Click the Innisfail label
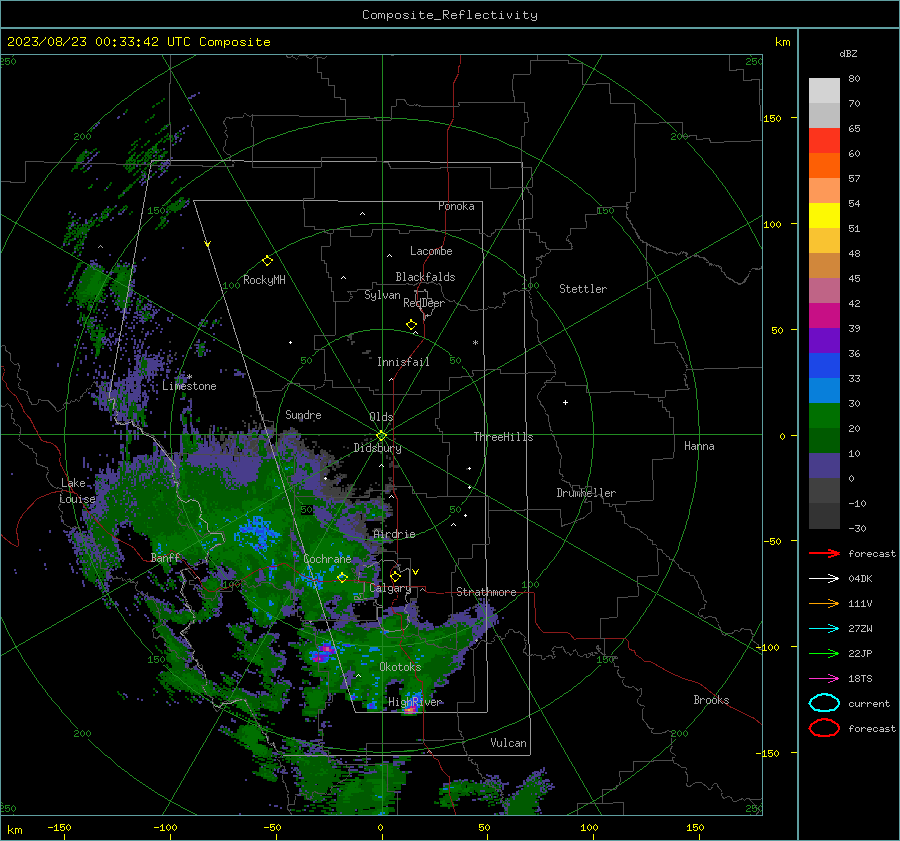Image resolution: width=900 pixels, height=841 pixels. point(403,362)
